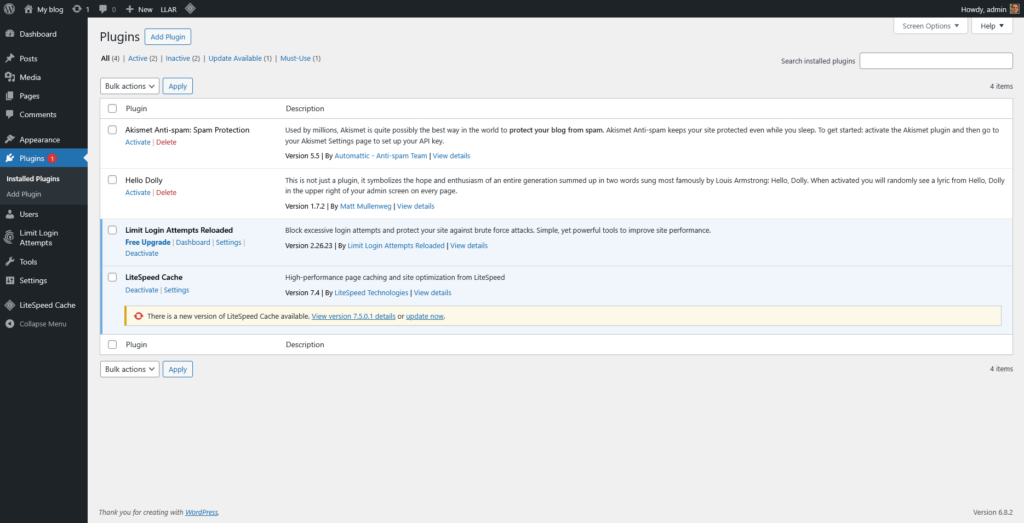This screenshot has width=1024, height=523.
Task: Check the Akismet Anti-spam plugin checkbox
Action: pos(112,130)
